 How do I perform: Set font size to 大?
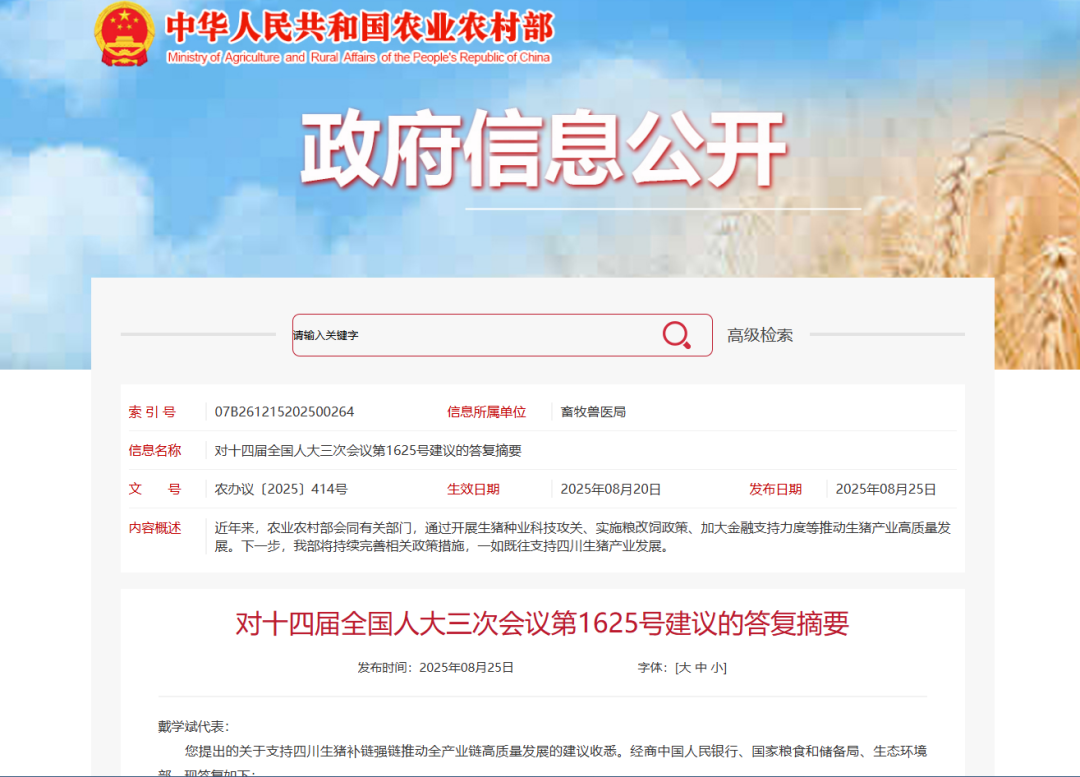pos(685,667)
